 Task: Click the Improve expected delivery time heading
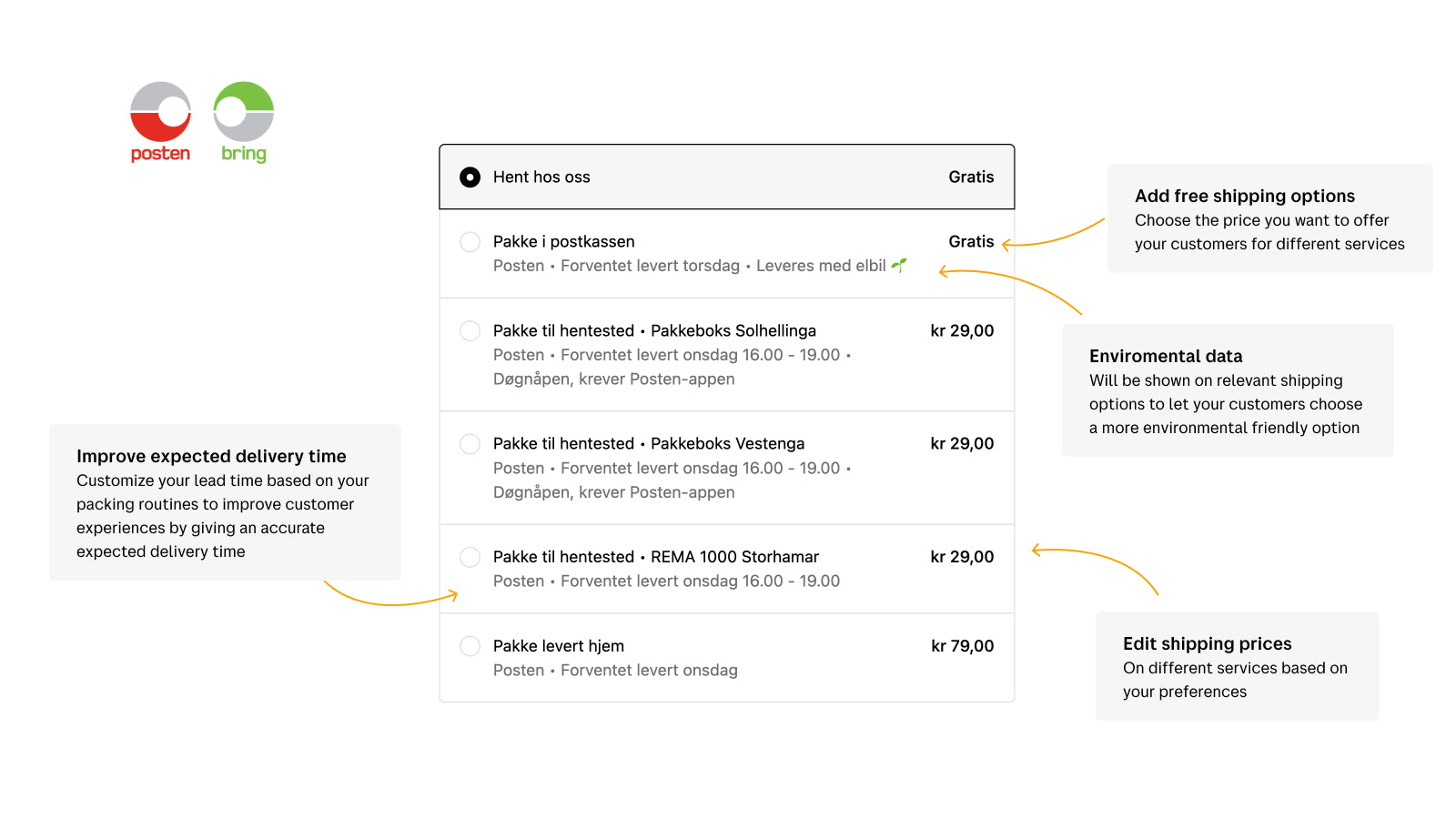point(211,456)
